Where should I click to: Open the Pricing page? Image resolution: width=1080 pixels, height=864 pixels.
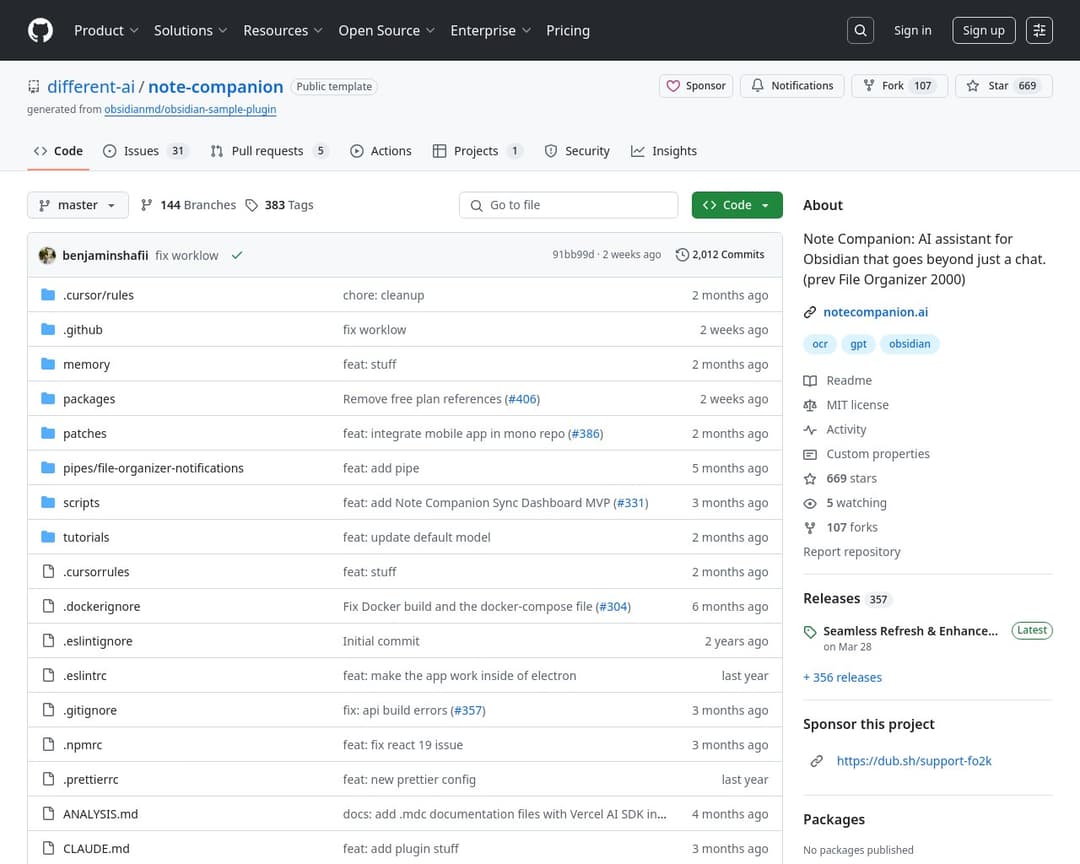(x=568, y=30)
